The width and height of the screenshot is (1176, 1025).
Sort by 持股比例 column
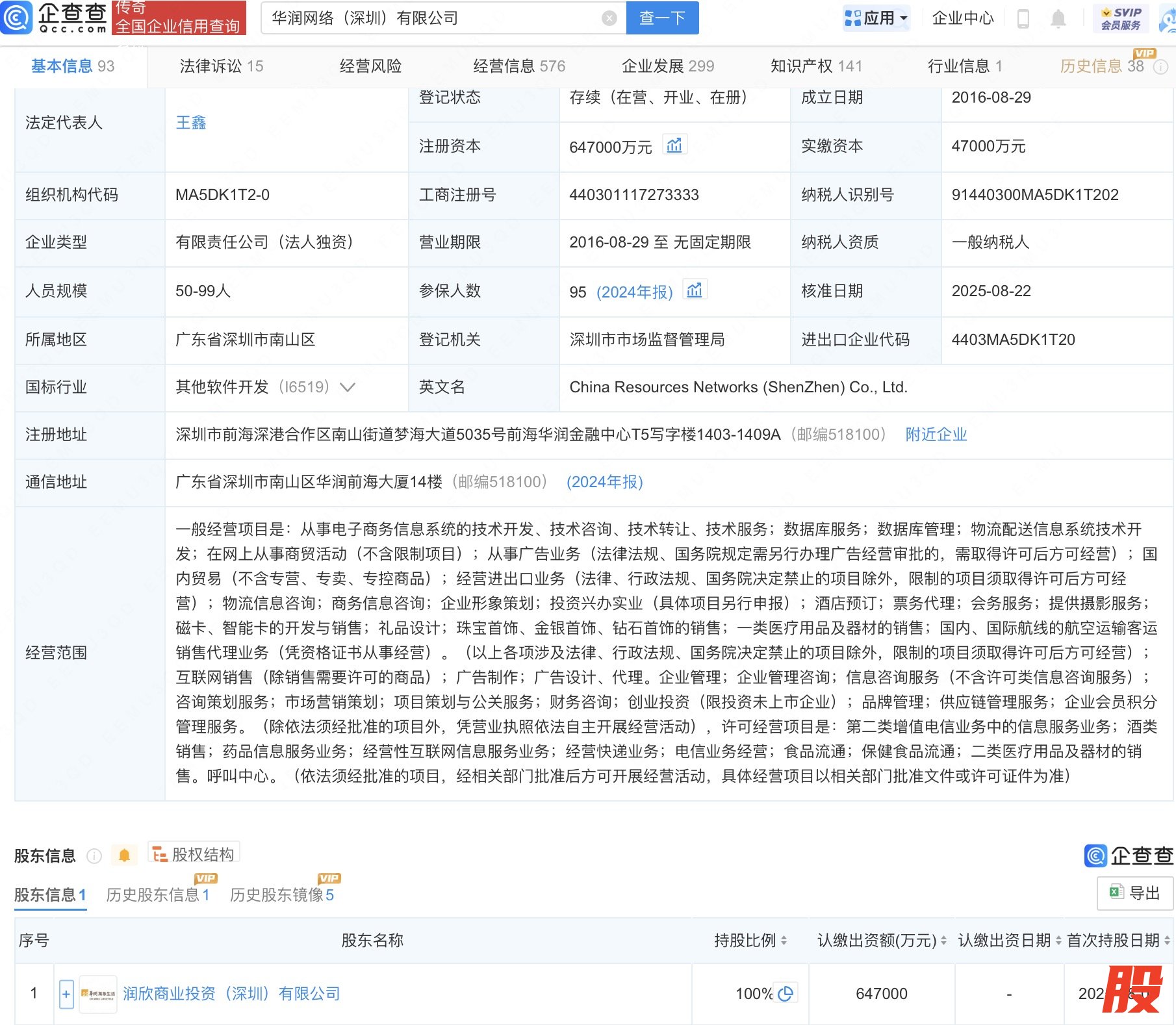(784, 941)
